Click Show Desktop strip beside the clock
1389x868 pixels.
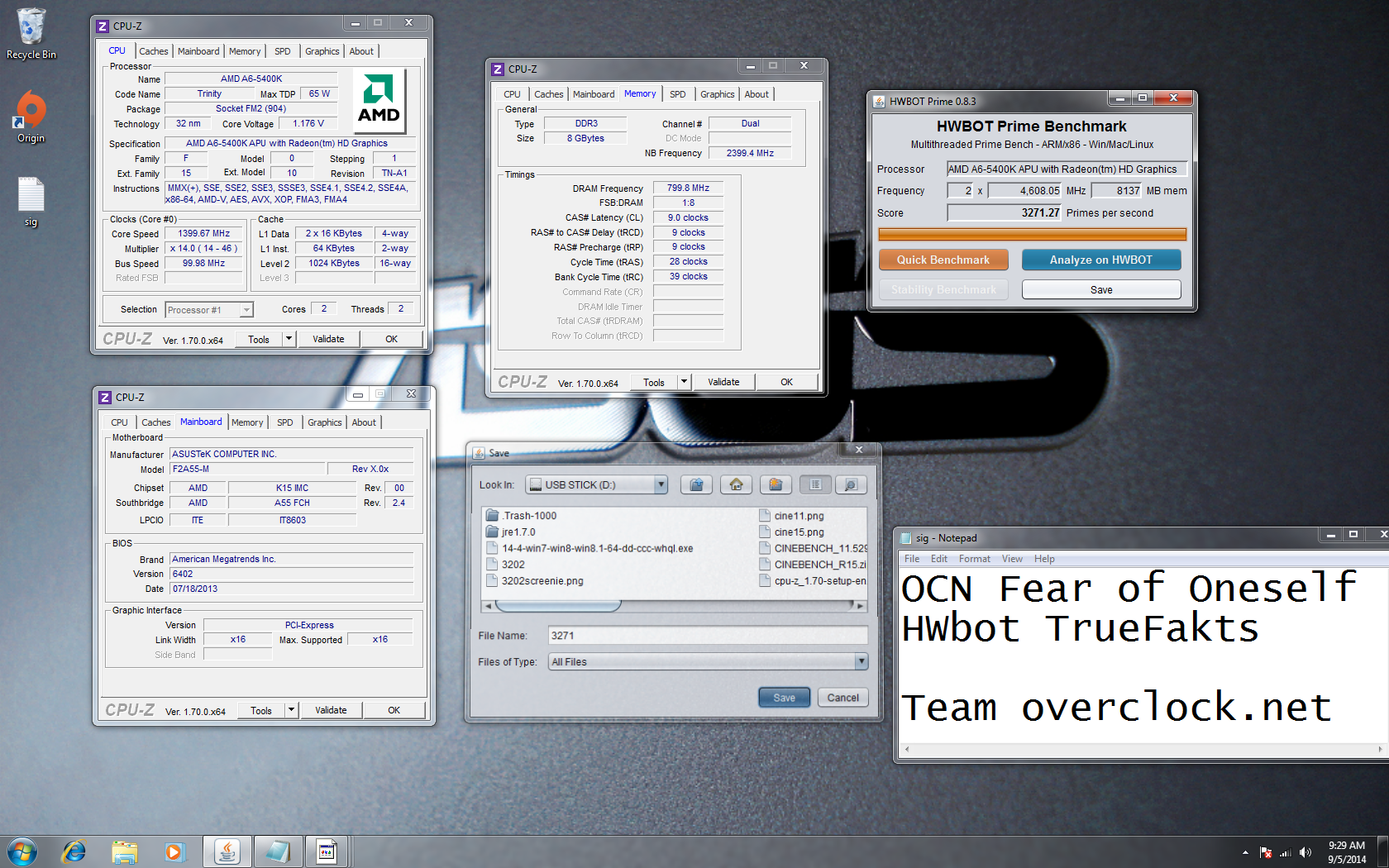pos(1382,851)
